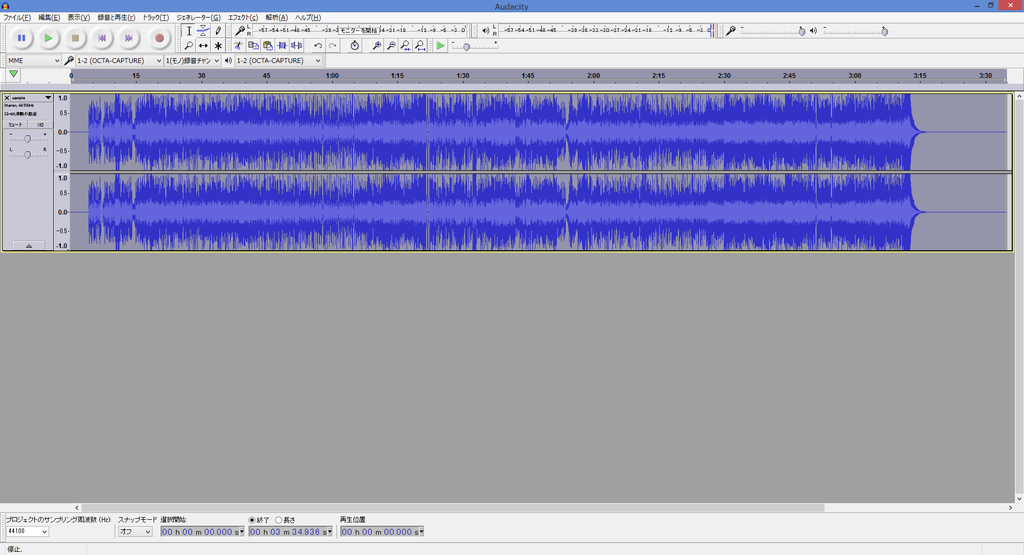The width and height of the screenshot is (1024, 555).
Task: Click the Paste clipboard icon
Action: (x=267, y=46)
